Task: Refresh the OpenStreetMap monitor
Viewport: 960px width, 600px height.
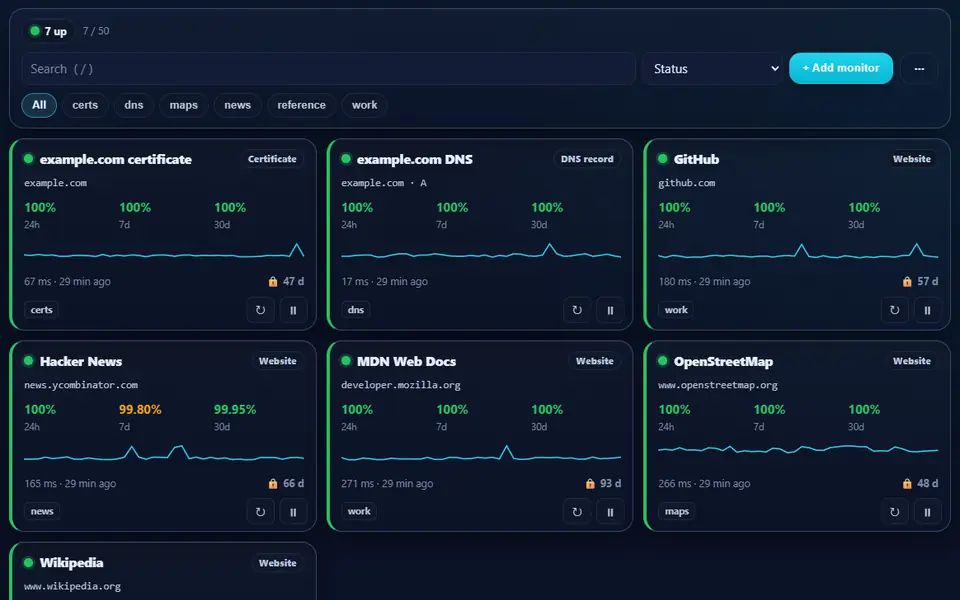Action: (894, 512)
